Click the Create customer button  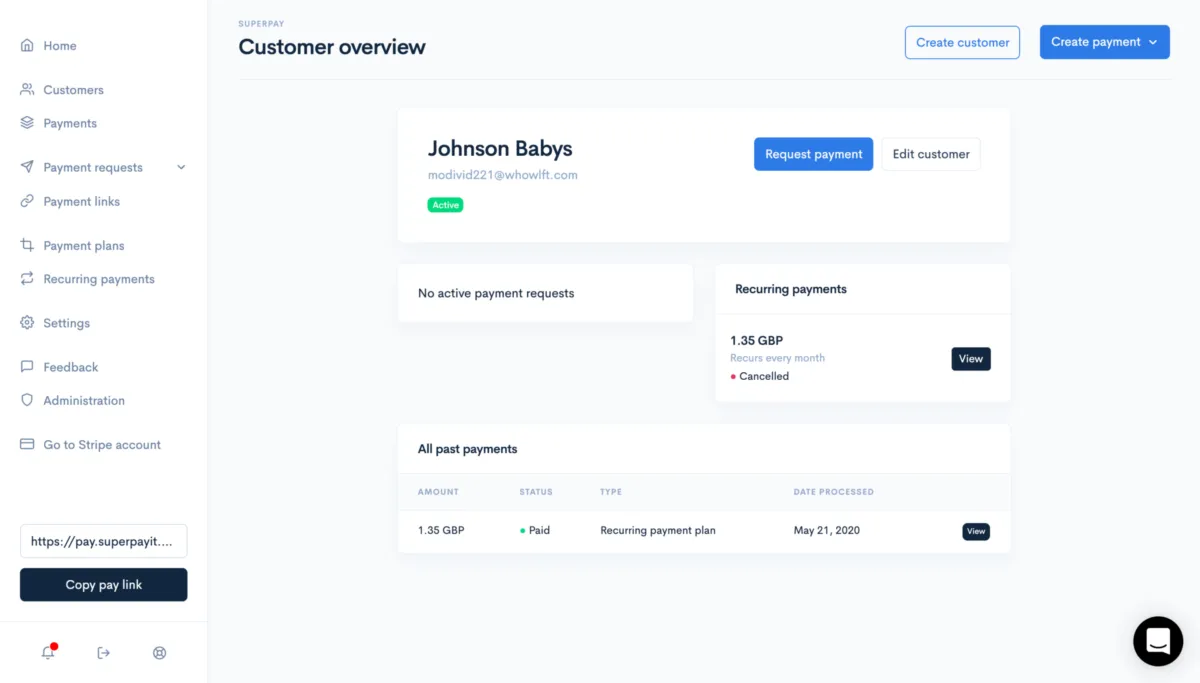point(962,42)
